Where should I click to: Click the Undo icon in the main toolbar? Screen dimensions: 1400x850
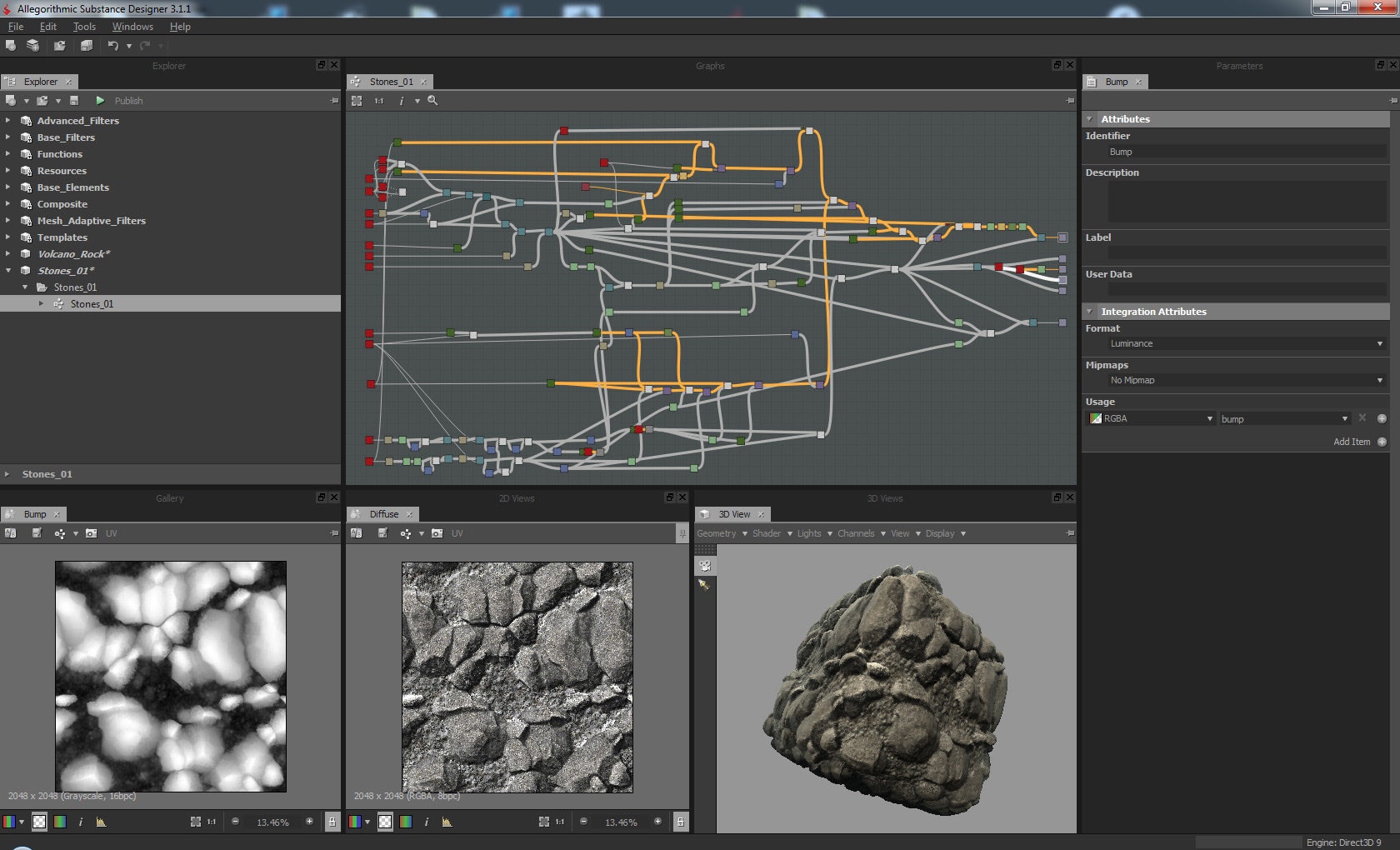coord(113,46)
